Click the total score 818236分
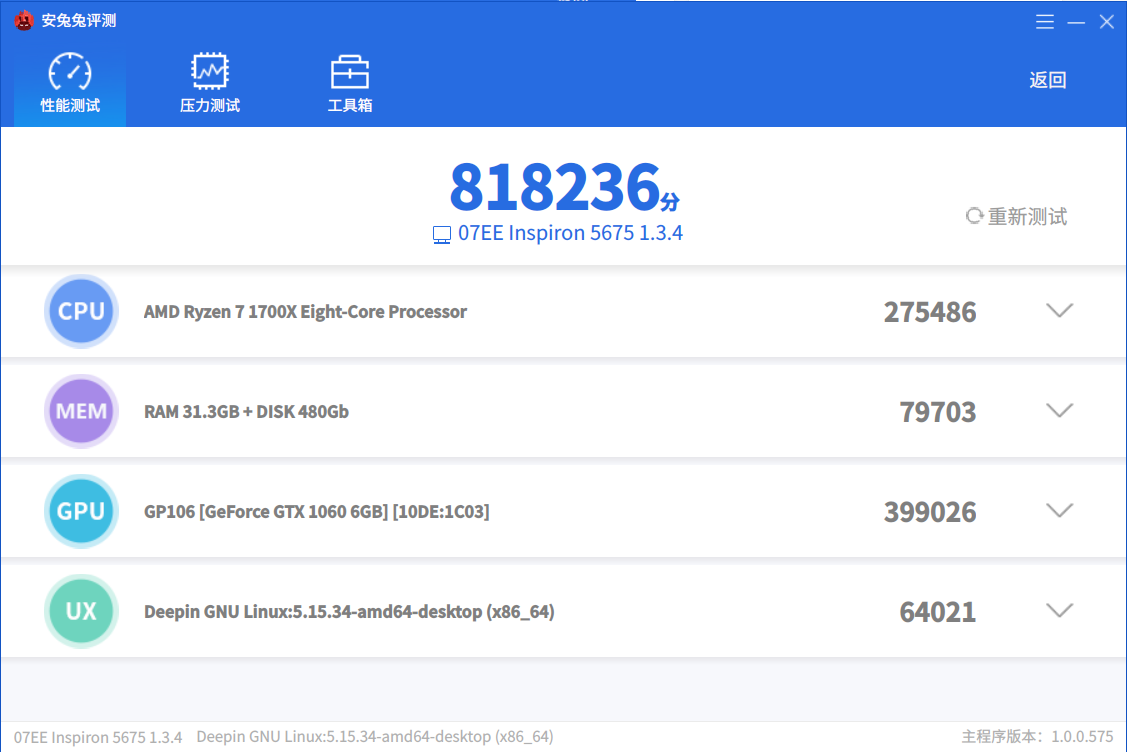The image size is (1127, 752). pos(563,186)
